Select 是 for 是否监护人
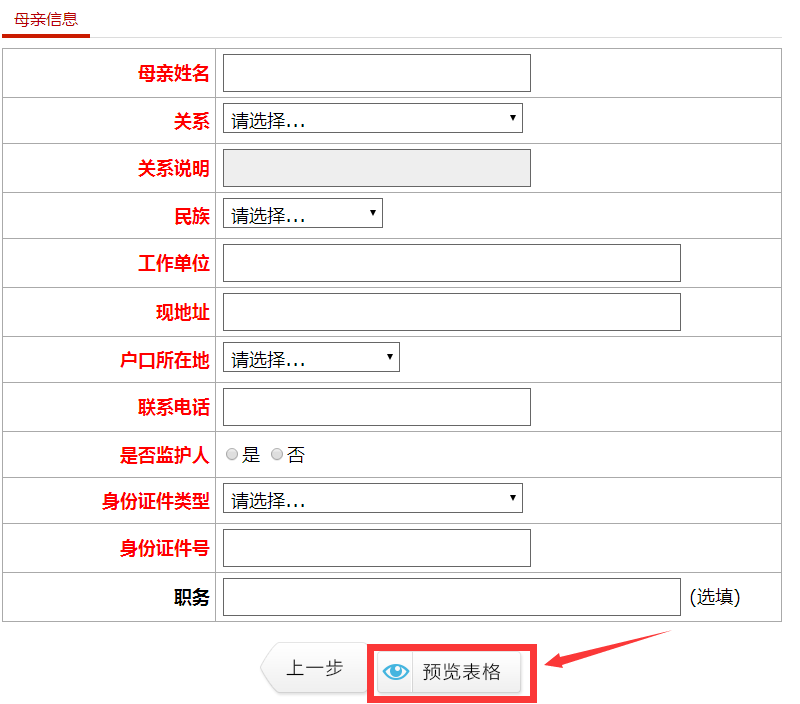 click(232, 455)
